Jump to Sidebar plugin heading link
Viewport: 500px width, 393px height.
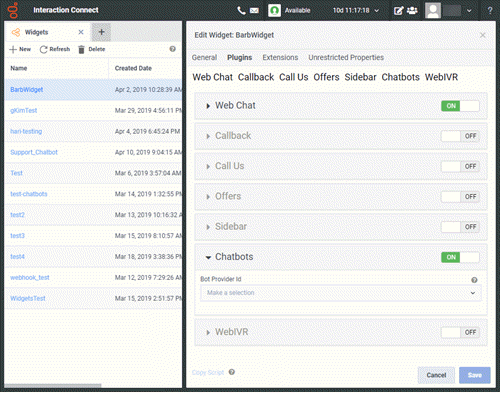[x=360, y=77]
